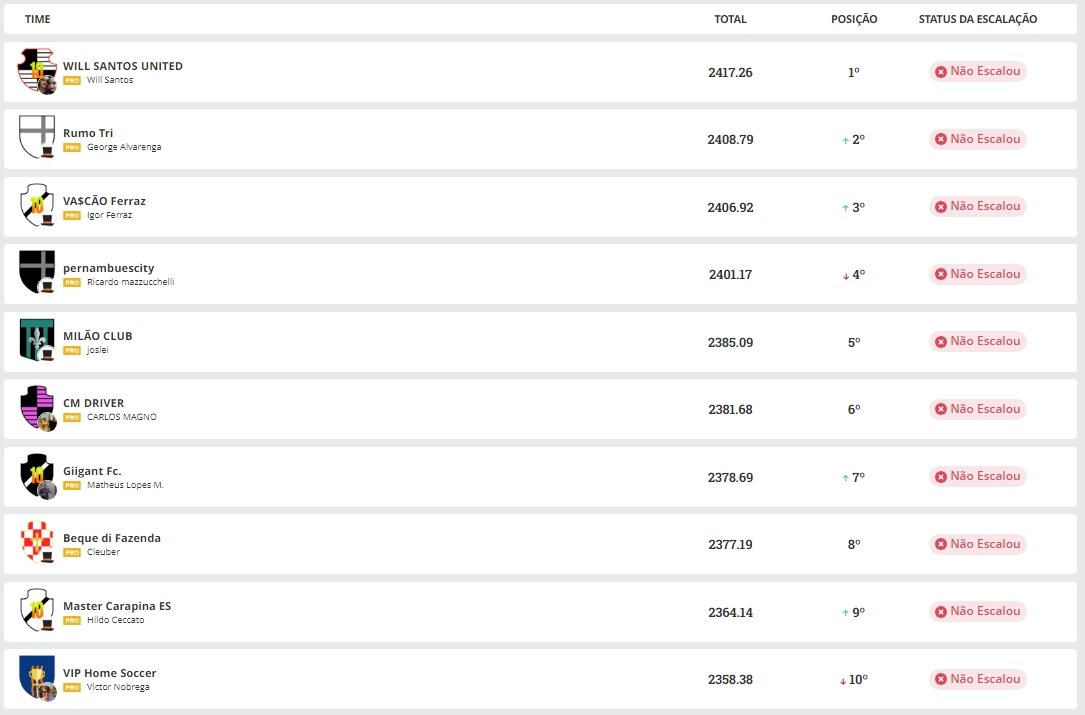
Task: Click Não Escalou badge for Rumo Tri
Action: (x=977, y=139)
